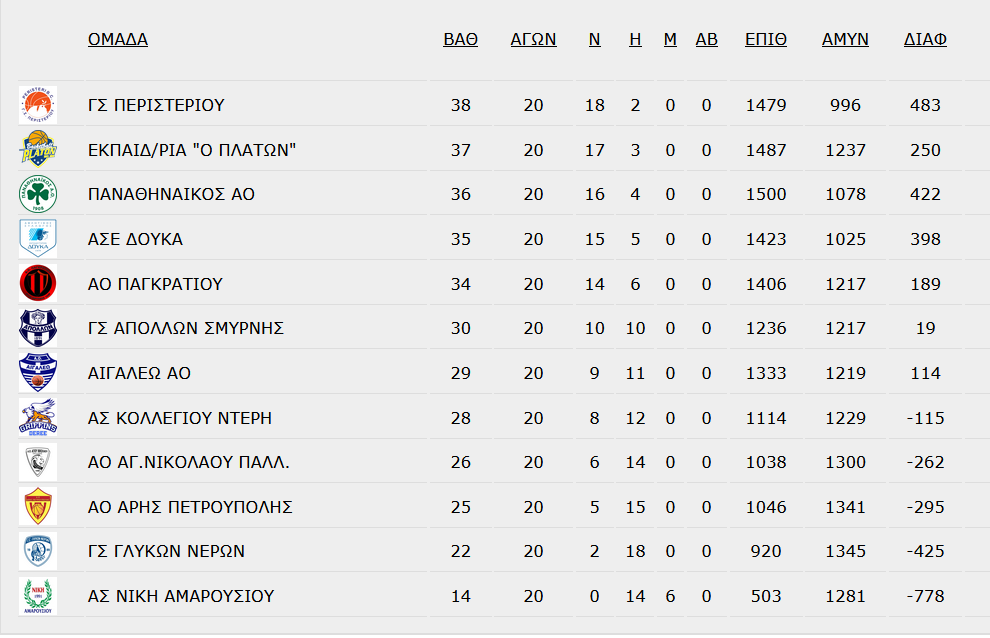Sort by ΑΜΥΝ defense column header
Viewport: 990px width, 638px height.
[845, 39]
